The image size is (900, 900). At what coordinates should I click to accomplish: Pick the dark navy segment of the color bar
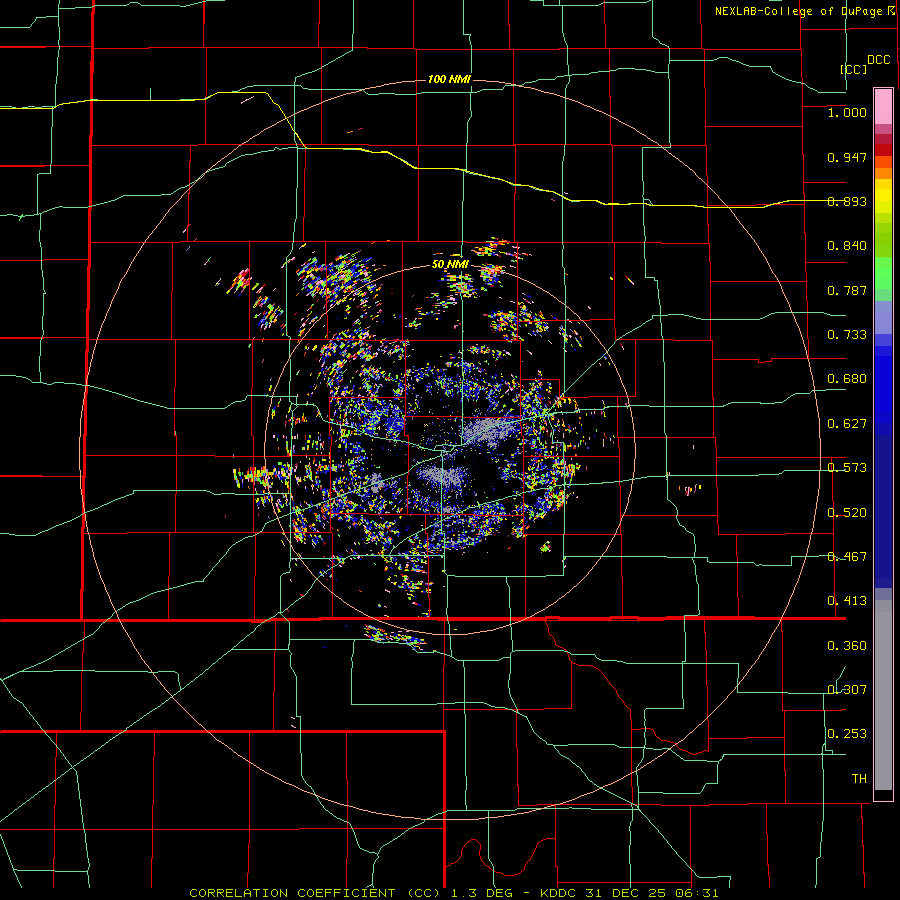[883, 511]
